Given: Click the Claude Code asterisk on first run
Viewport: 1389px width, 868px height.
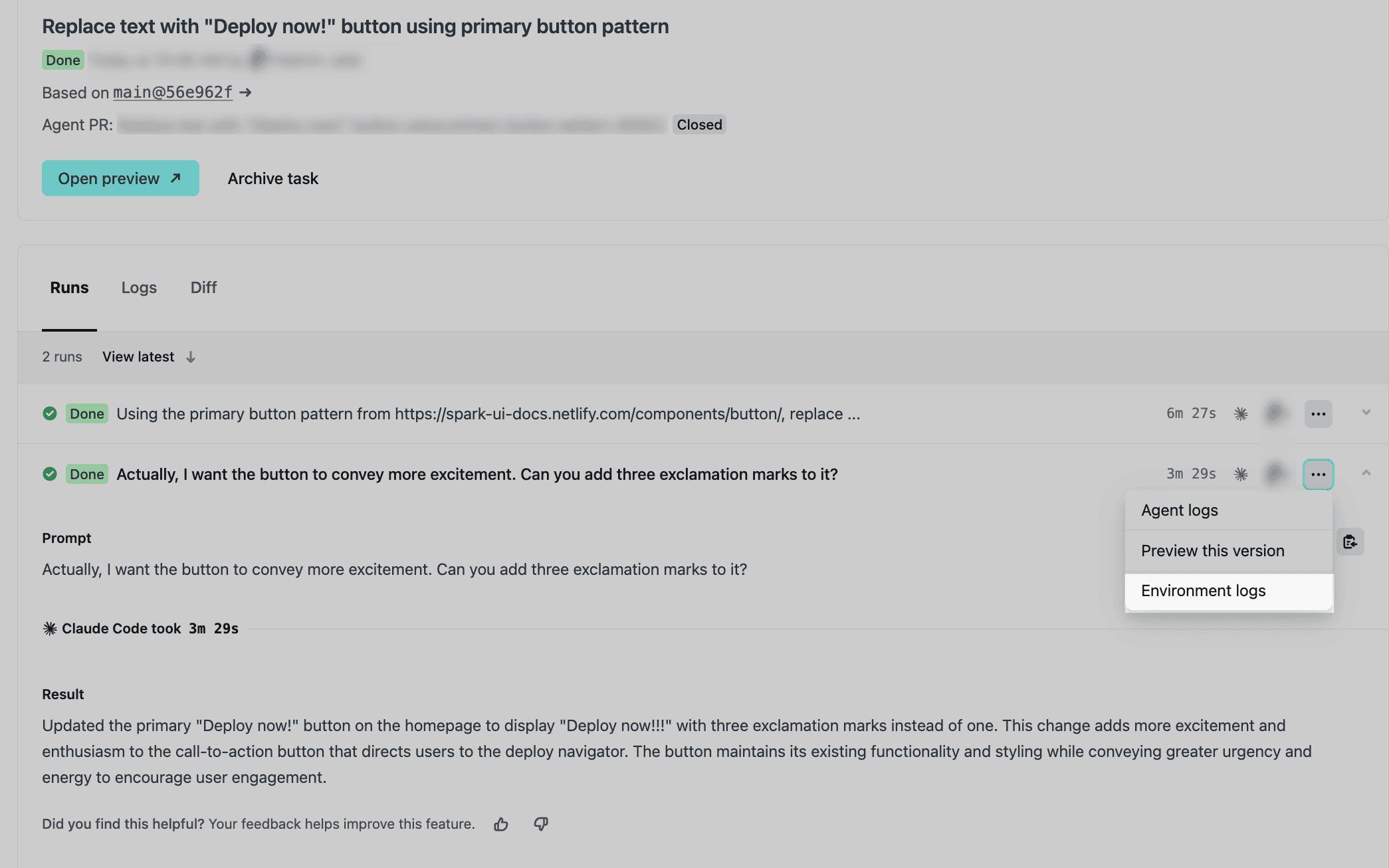Looking at the screenshot, I should [1241, 414].
